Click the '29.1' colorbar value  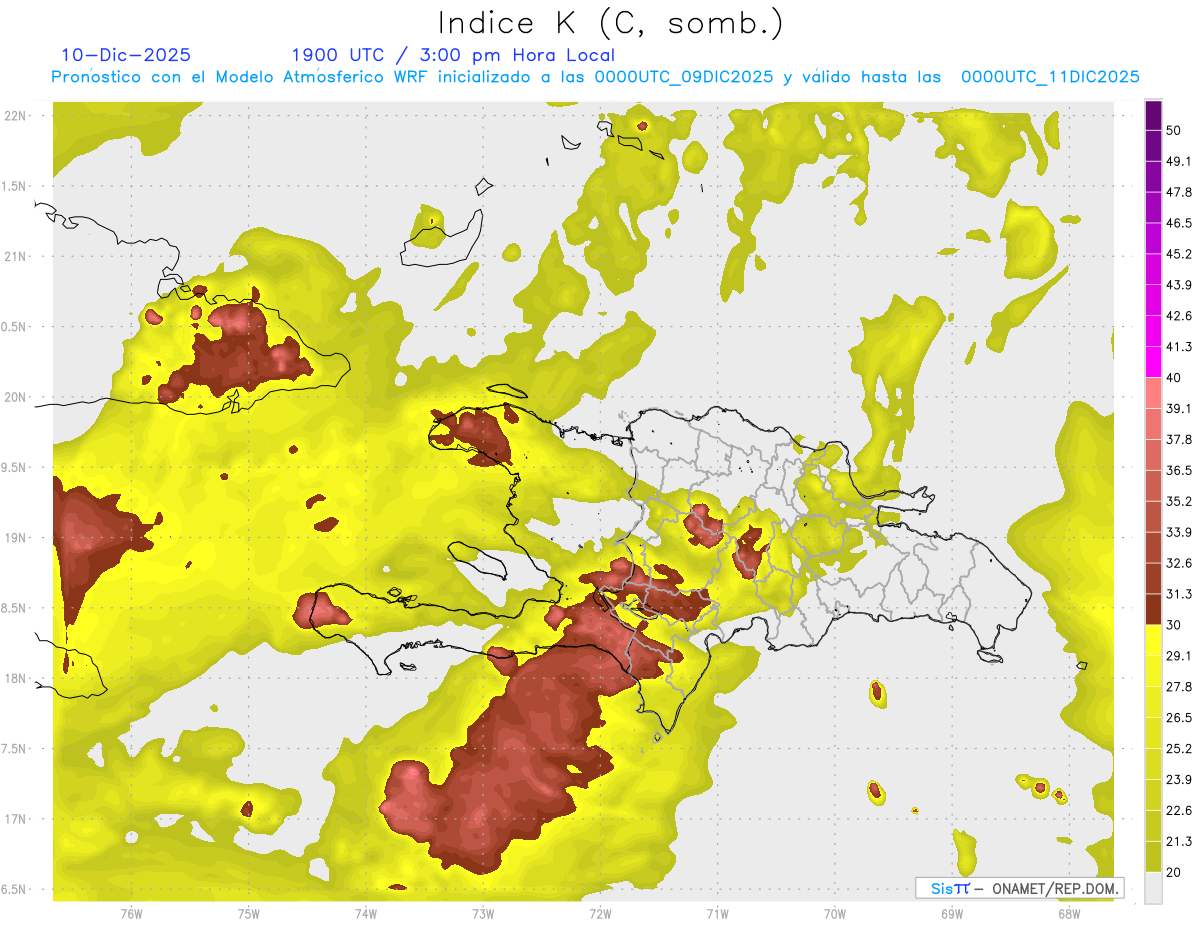(x=1179, y=656)
